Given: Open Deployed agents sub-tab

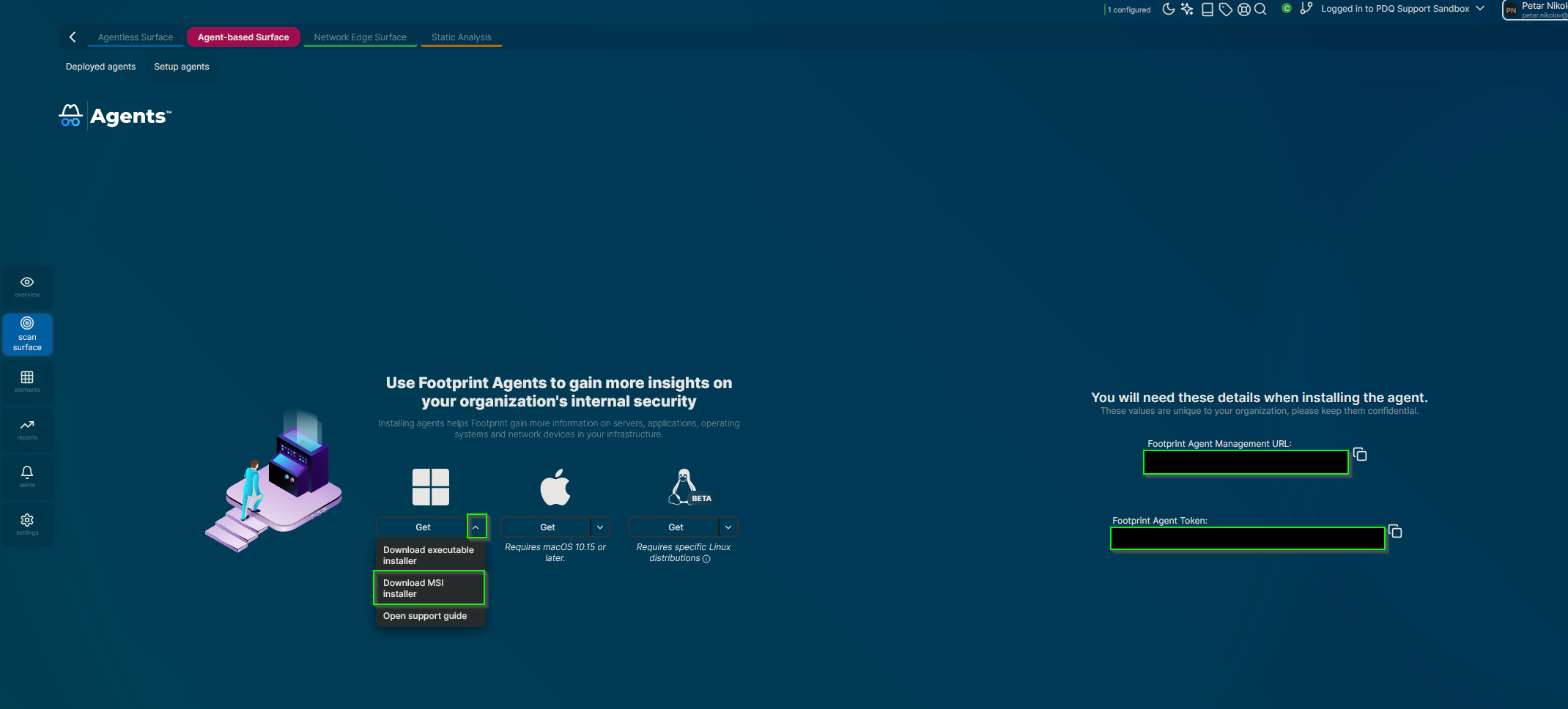Looking at the screenshot, I should point(101,67).
